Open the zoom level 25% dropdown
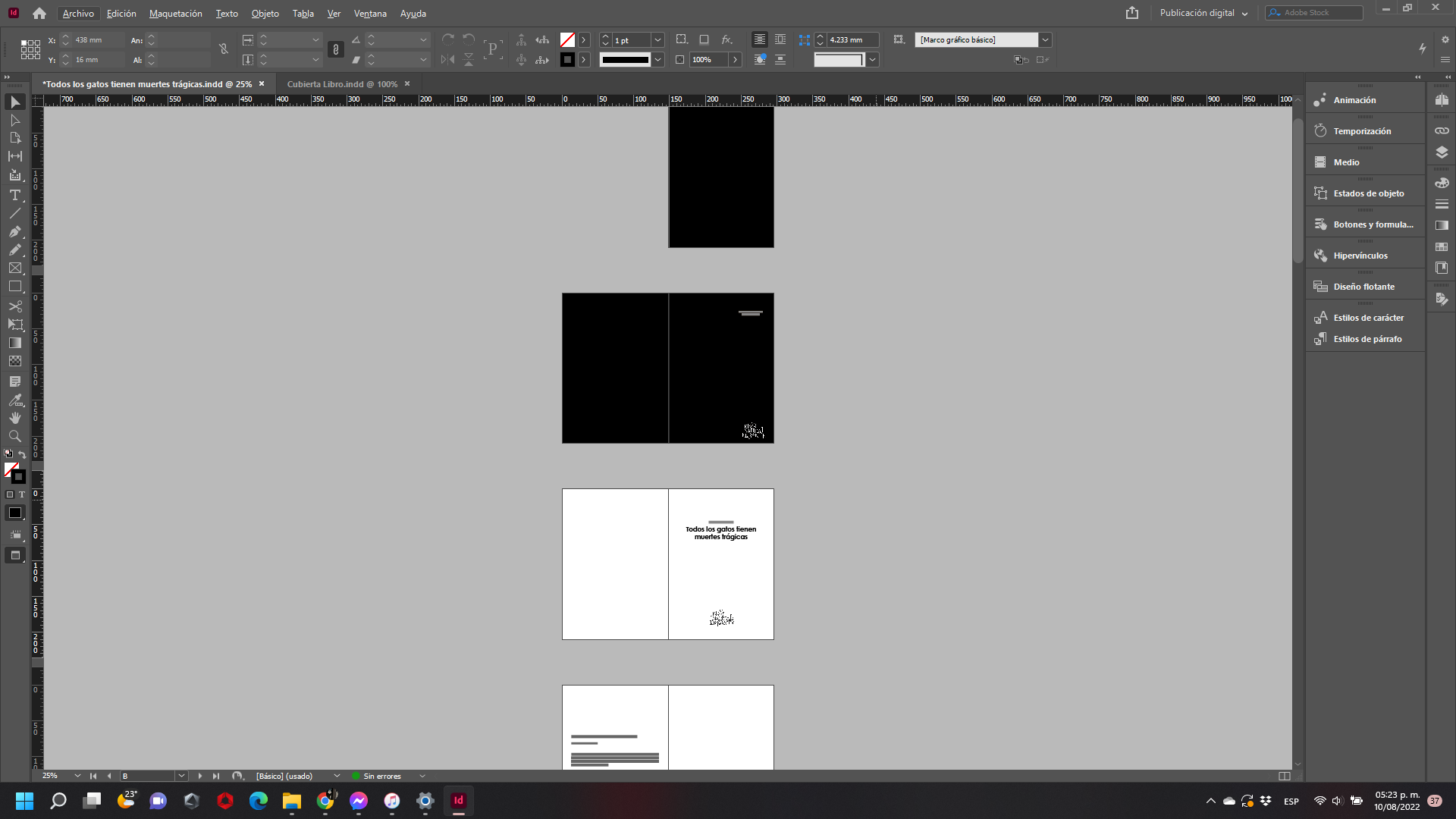Viewport: 1456px width, 819px height. click(x=77, y=776)
